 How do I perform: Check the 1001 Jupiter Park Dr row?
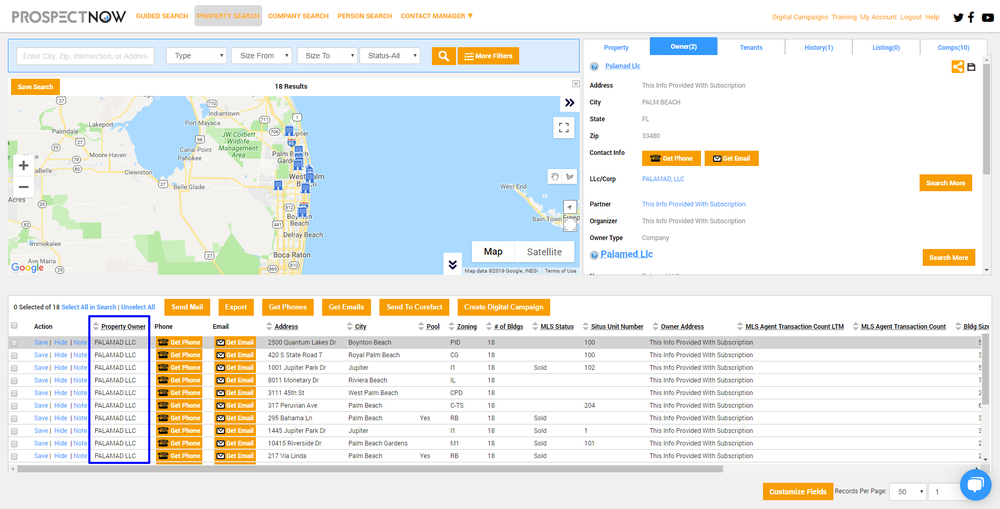pyautogui.click(x=15, y=368)
